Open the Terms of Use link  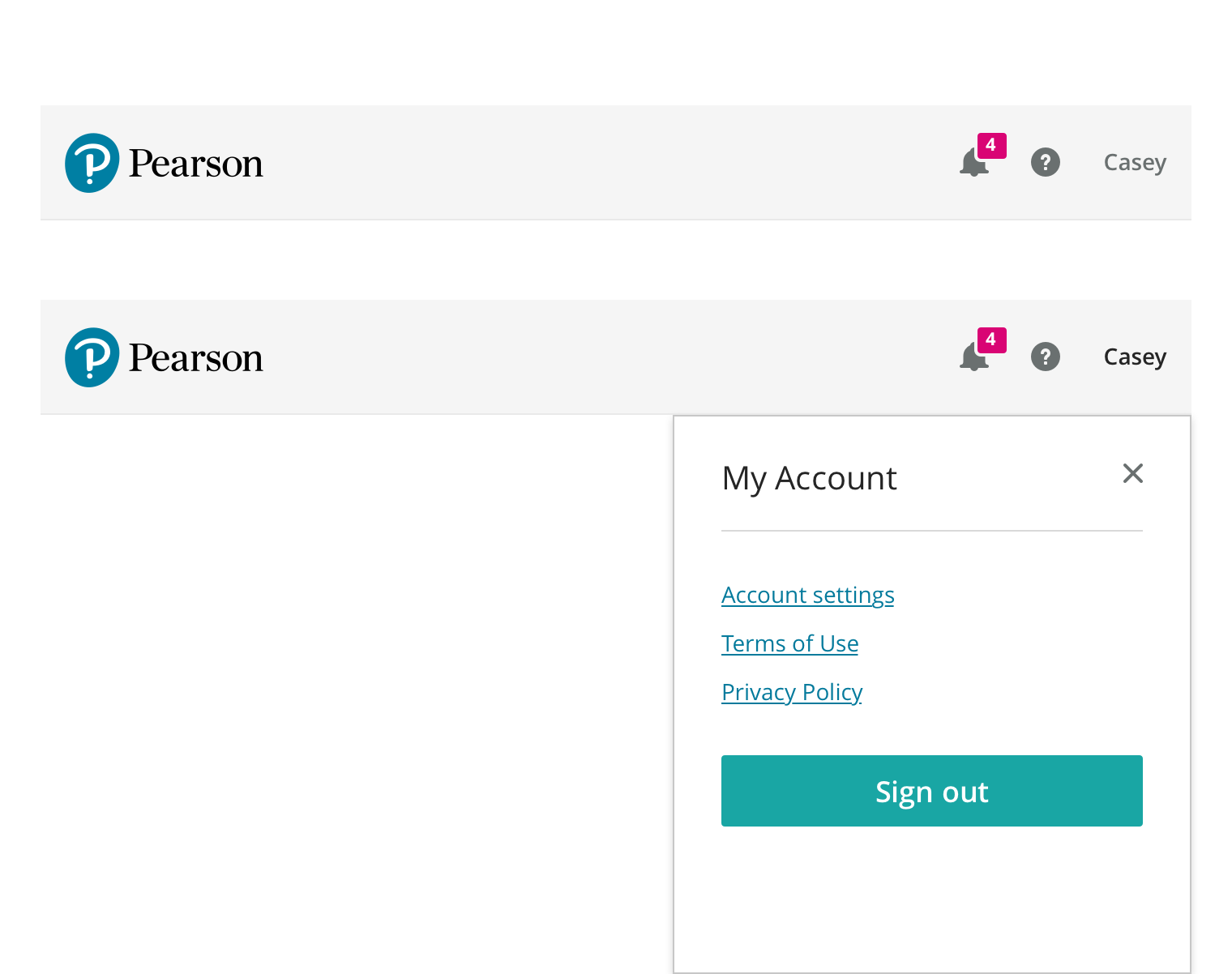tap(789, 644)
